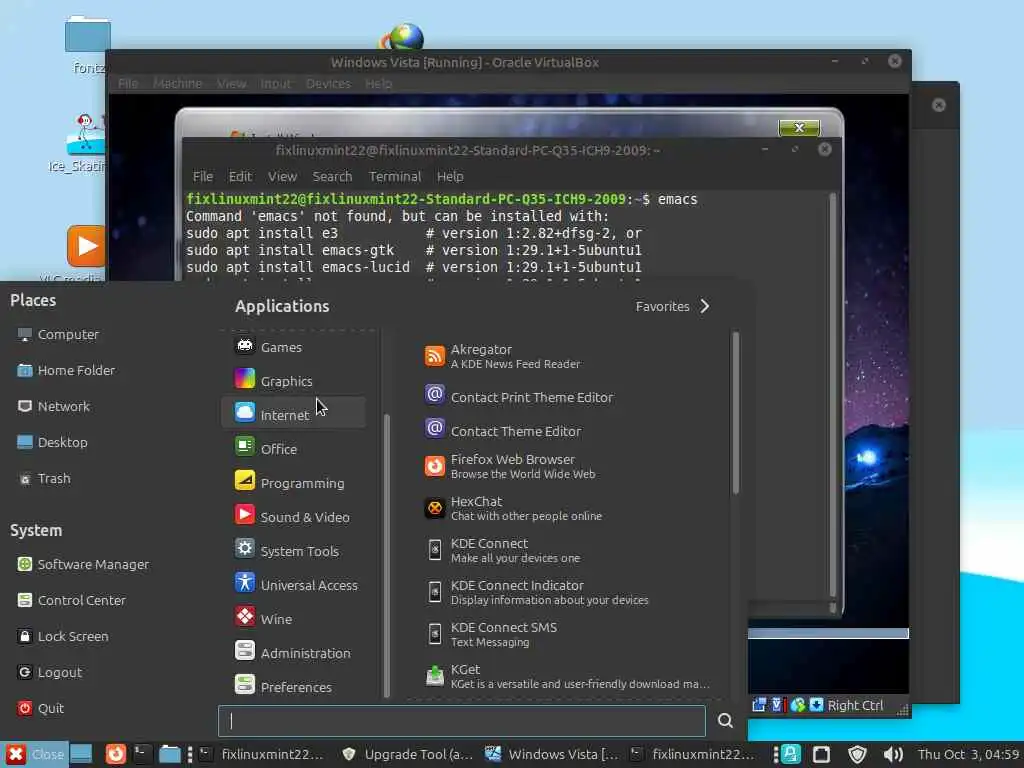The image size is (1024, 768).
Task: Launch KGet download manager
Action: point(568,676)
